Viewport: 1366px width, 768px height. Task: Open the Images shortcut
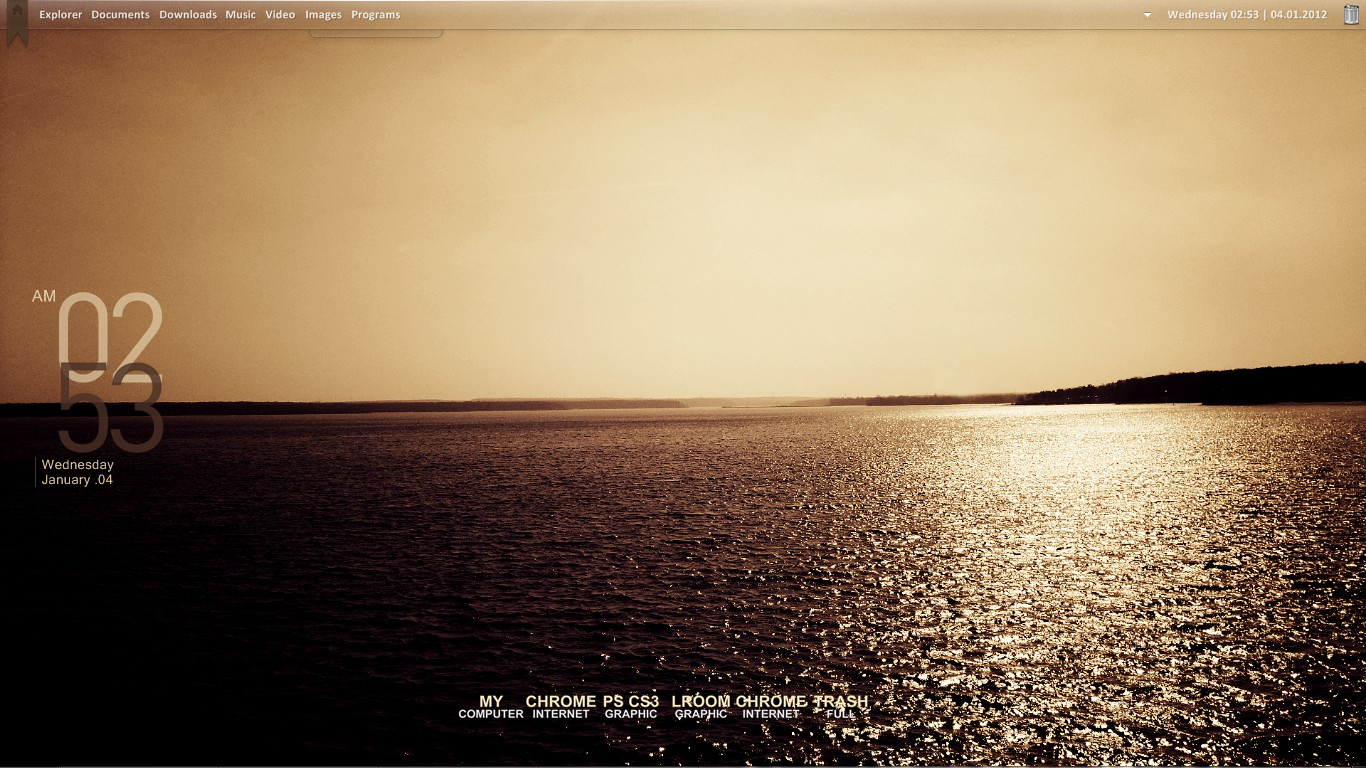coord(323,15)
